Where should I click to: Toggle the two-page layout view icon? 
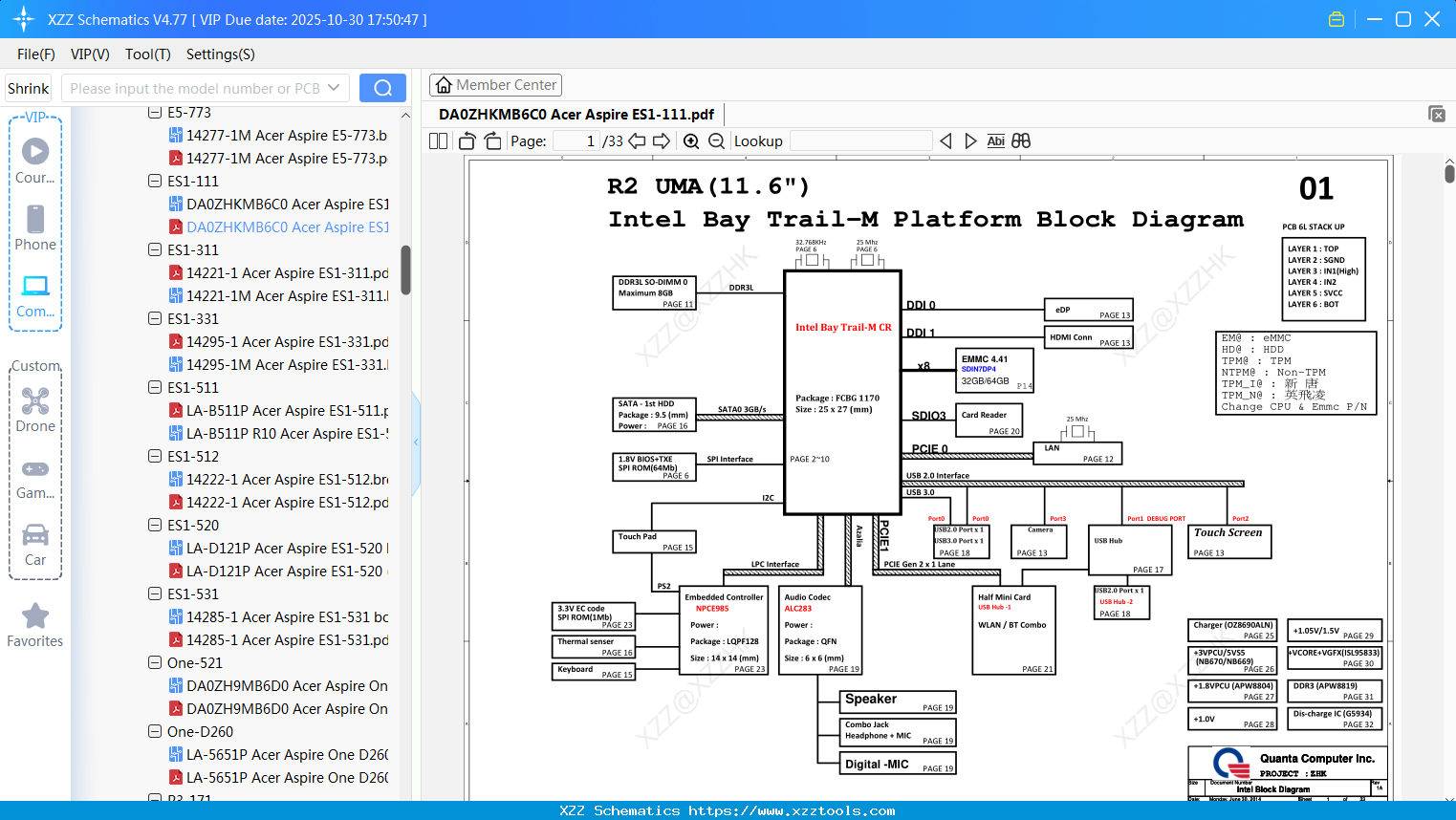[439, 141]
